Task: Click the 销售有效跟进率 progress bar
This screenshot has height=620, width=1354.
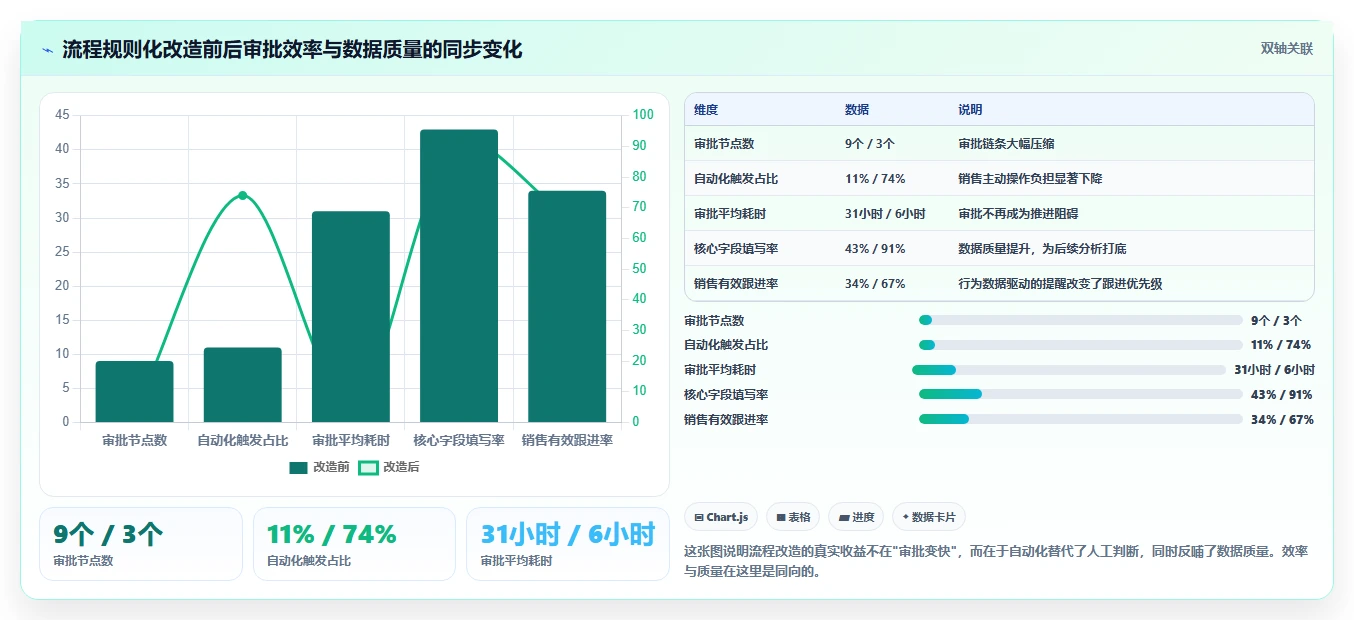Action: pos(1081,420)
